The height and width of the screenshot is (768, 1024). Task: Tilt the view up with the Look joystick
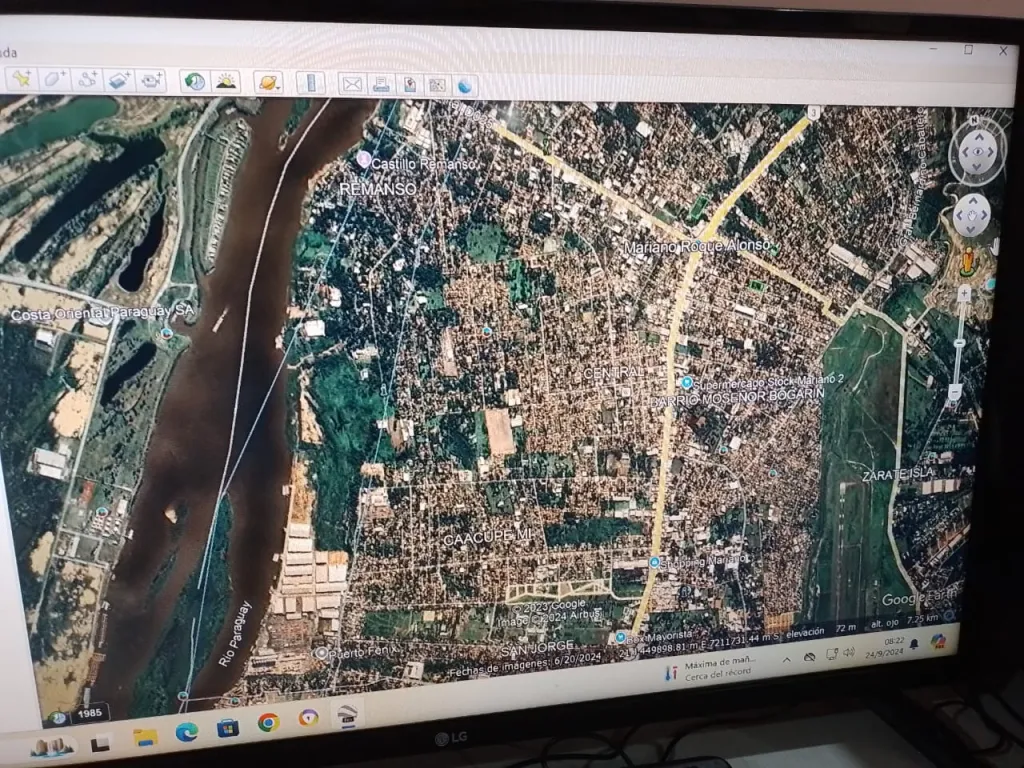pyautogui.click(x=978, y=138)
